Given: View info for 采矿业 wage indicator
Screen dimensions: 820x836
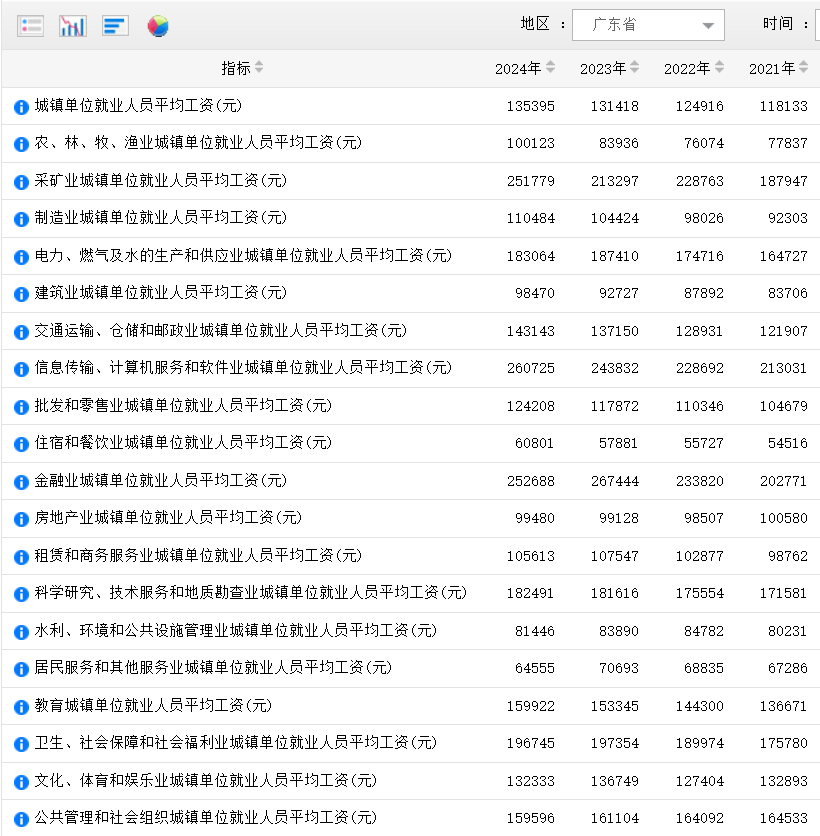Looking at the screenshot, I should 21,182.
